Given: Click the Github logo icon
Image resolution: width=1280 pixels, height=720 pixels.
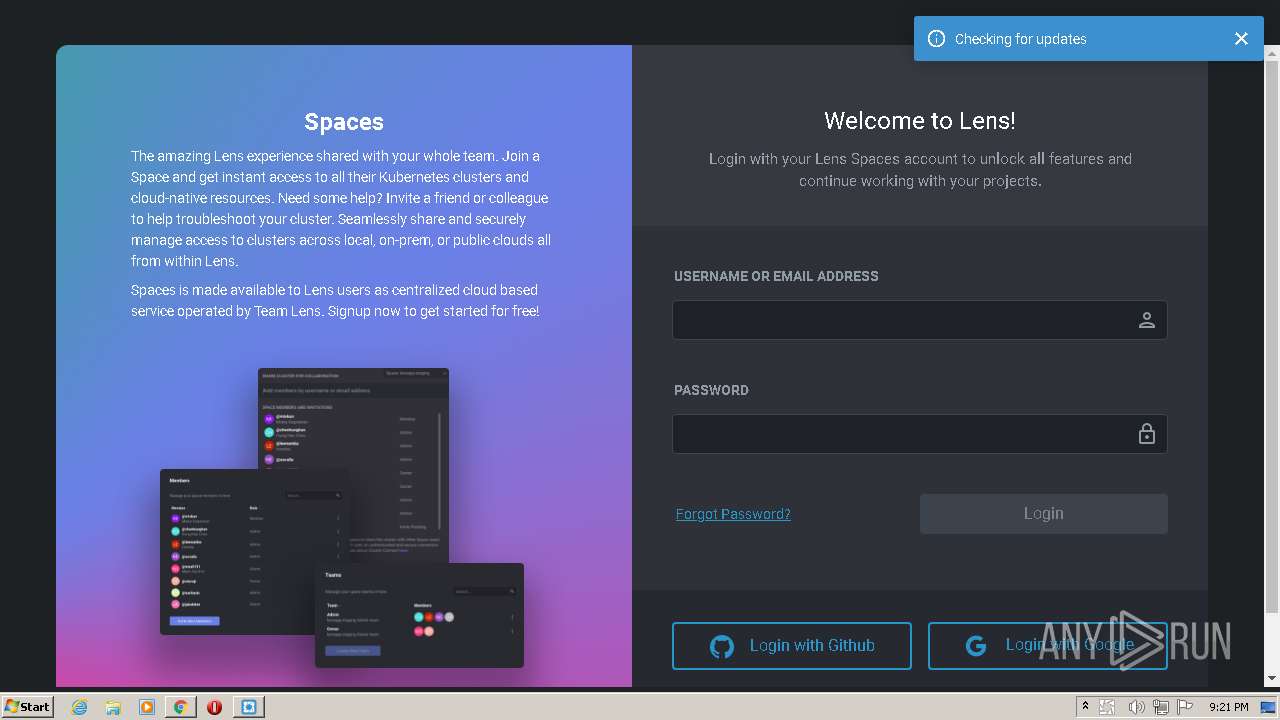Looking at the screenshot, I should click(722, 646).
